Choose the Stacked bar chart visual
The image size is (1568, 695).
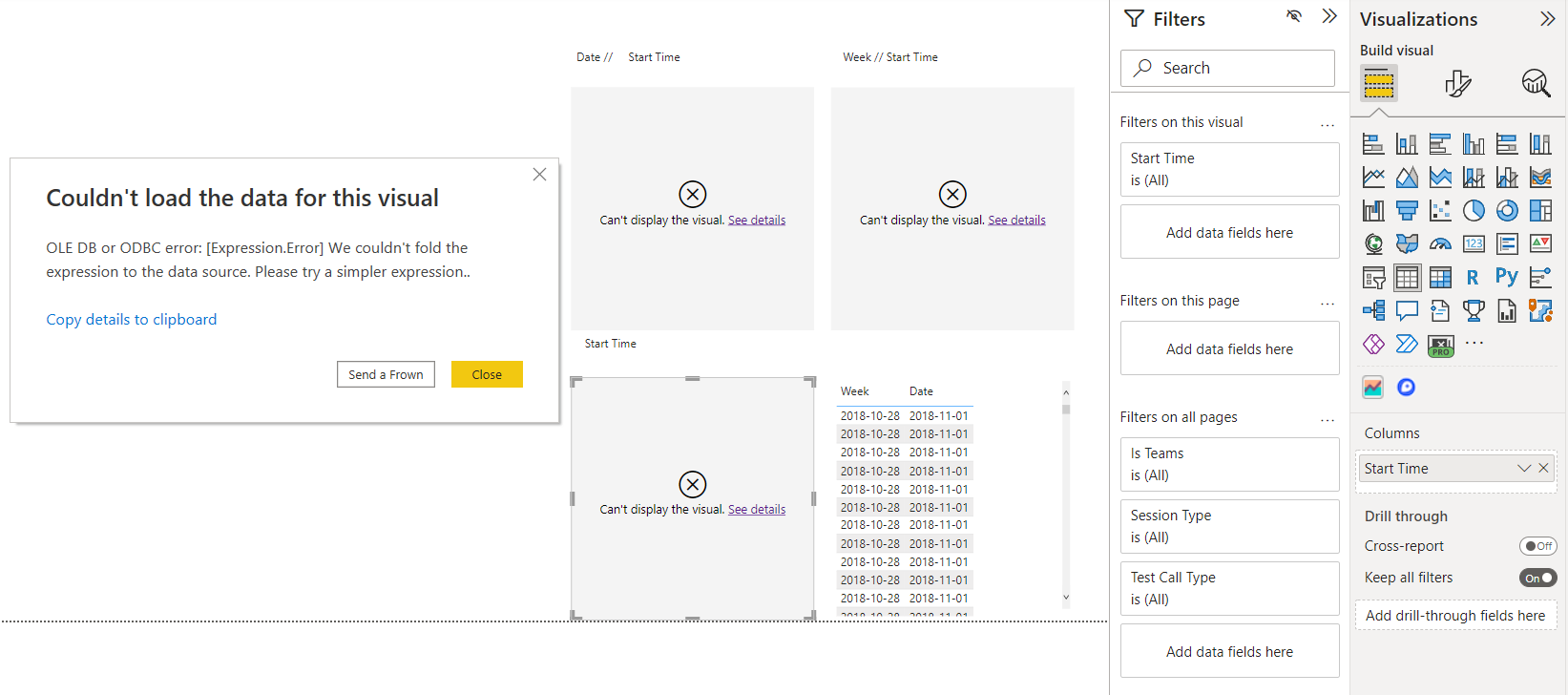(1373, 144)
